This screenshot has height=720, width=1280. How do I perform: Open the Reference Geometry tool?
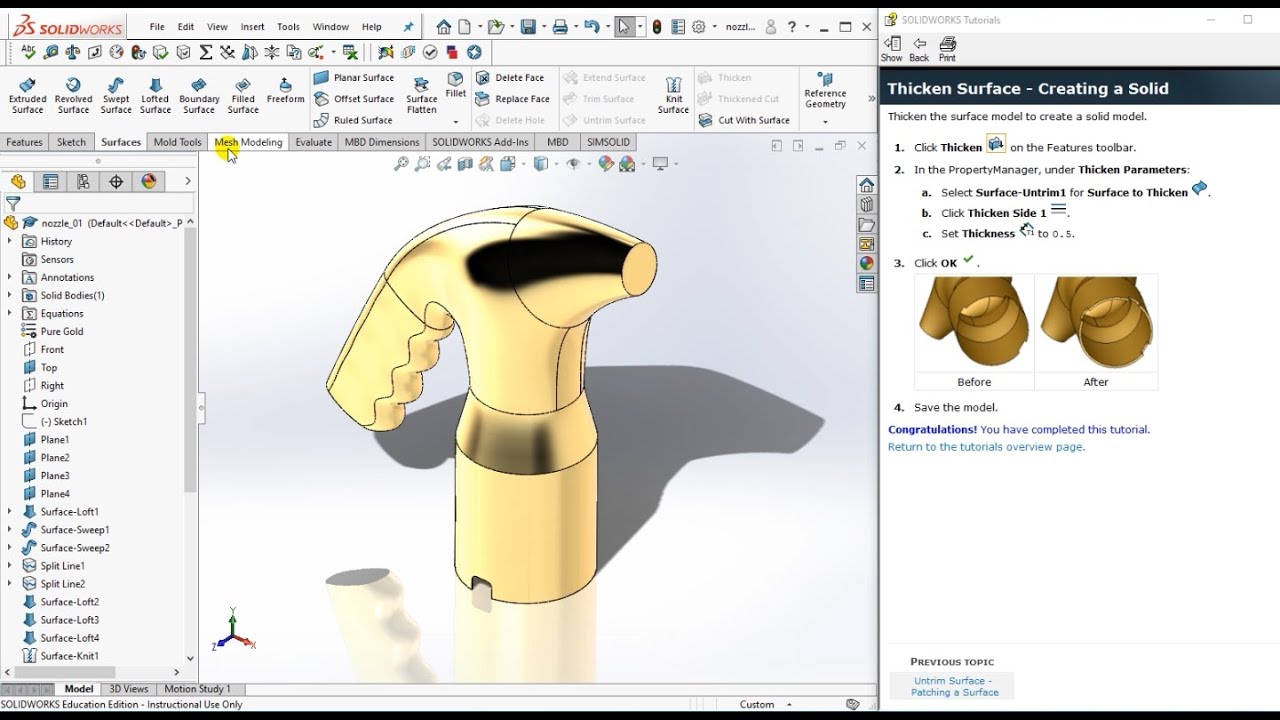(825, 91)
